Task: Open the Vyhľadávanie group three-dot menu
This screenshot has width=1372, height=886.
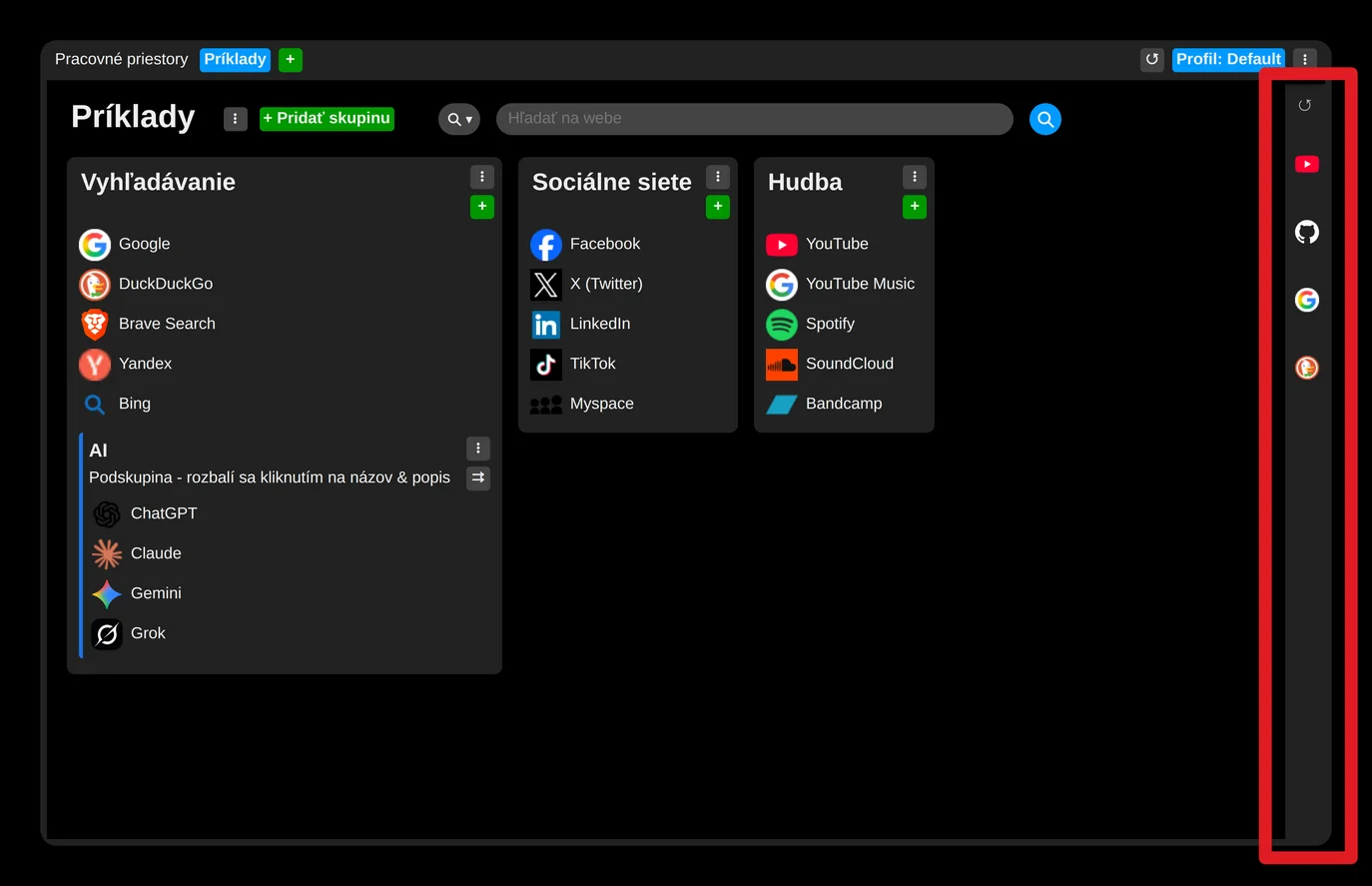Action: [482, 177]
